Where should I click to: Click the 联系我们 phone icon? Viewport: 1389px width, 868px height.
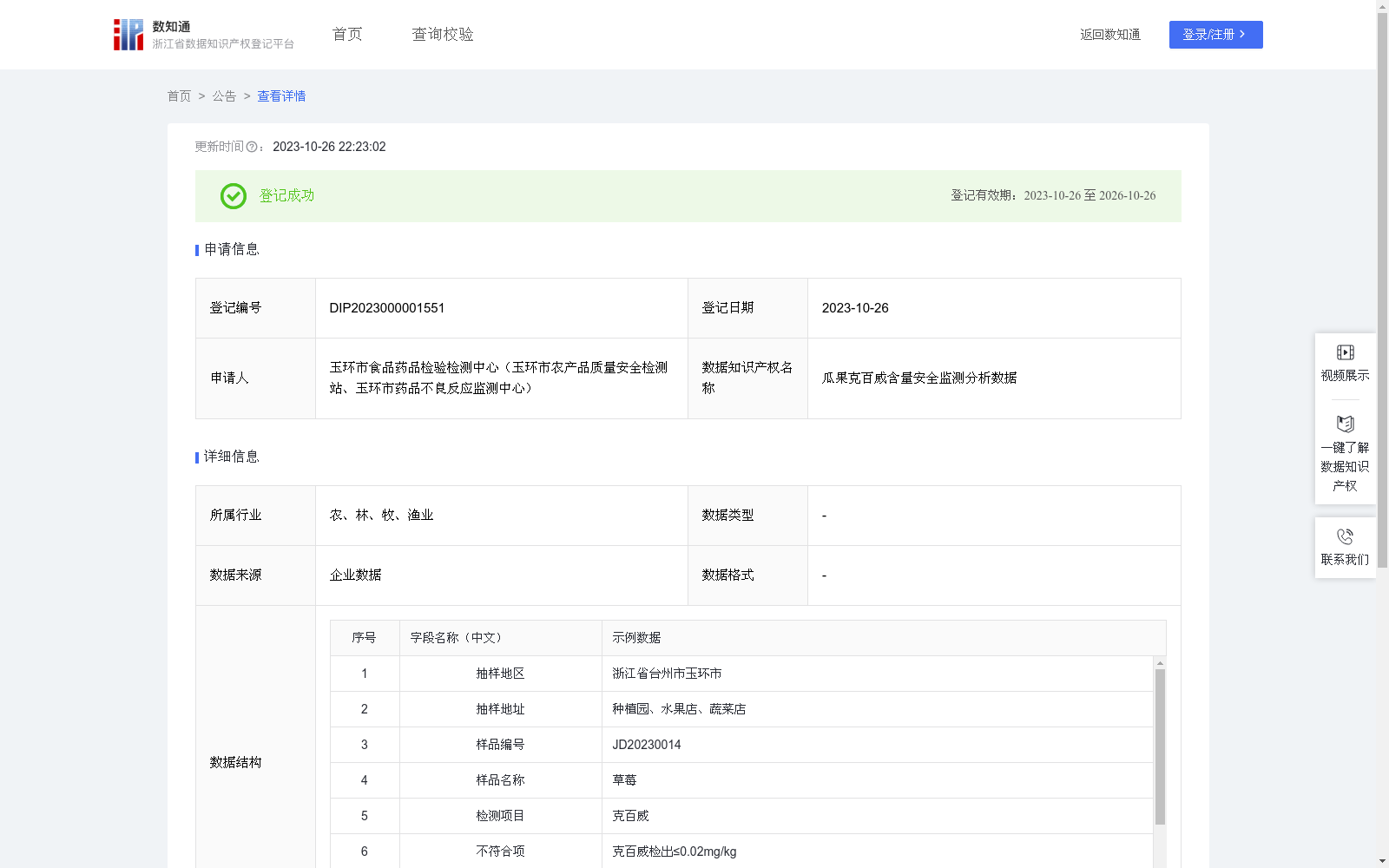(x=1346, y=536)
